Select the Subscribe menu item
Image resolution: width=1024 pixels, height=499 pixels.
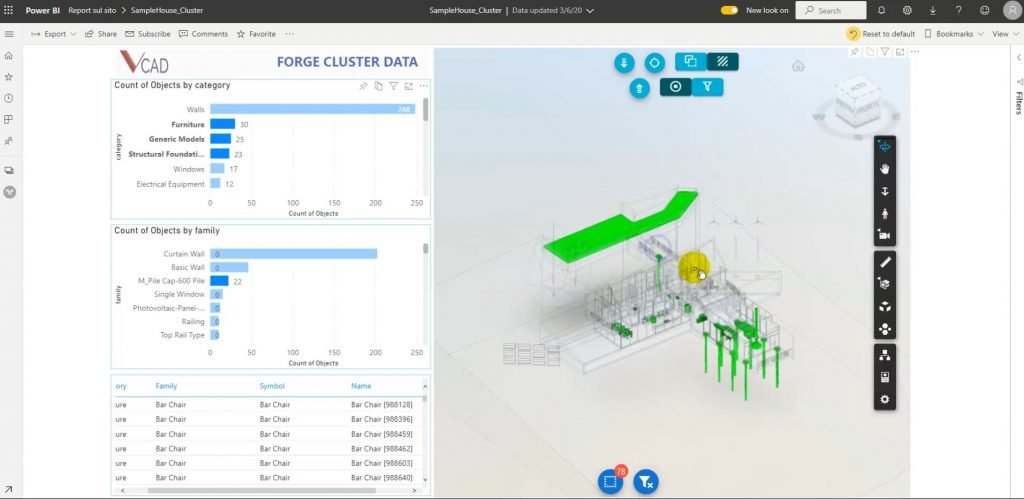[148, 34]
